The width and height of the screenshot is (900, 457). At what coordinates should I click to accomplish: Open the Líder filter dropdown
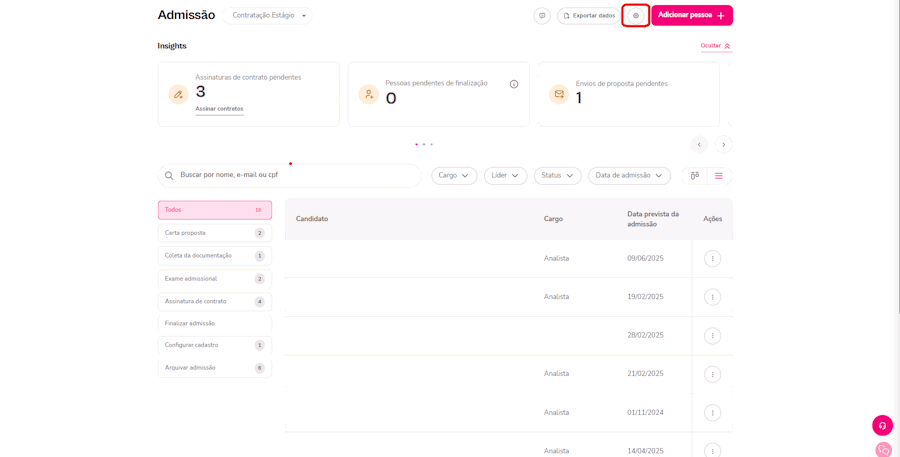click(x=505, y=176)
